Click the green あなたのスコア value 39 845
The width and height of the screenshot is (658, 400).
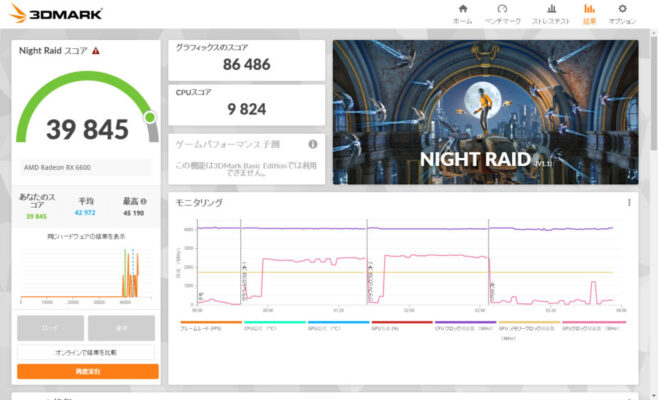pyautogui.click(x=36, y=217)
